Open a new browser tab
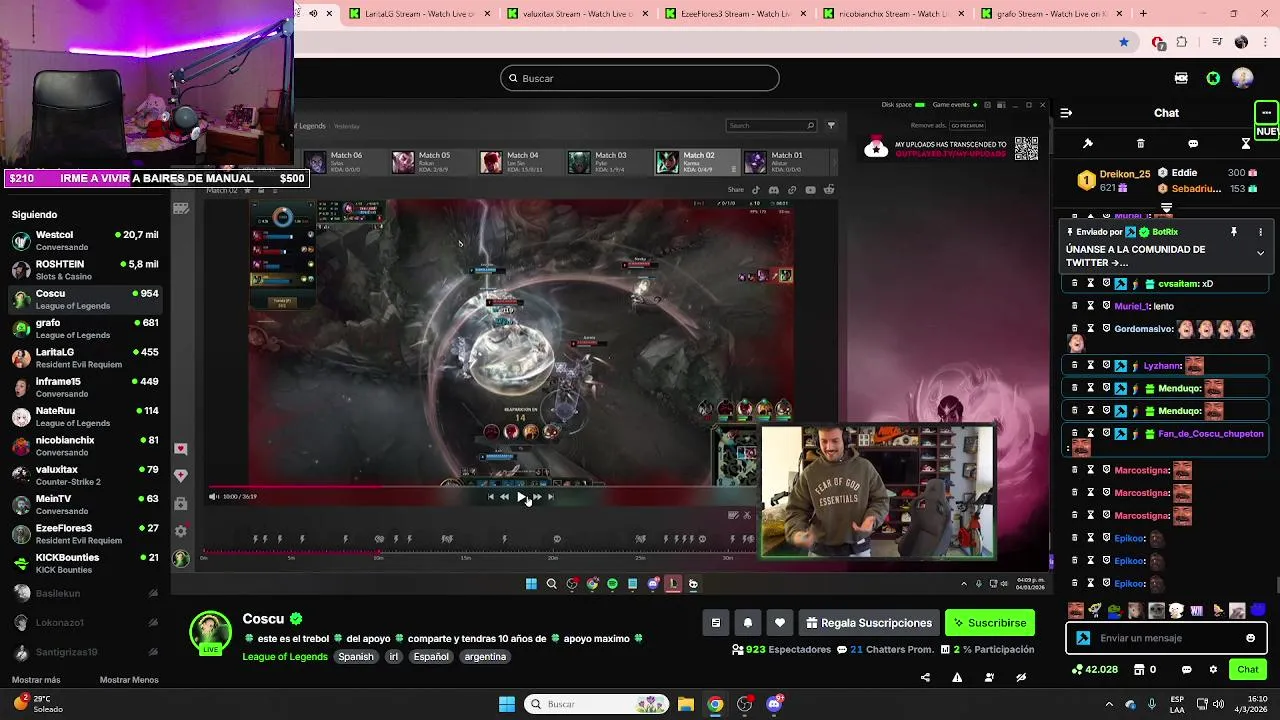 click(x=1143, y=14)
